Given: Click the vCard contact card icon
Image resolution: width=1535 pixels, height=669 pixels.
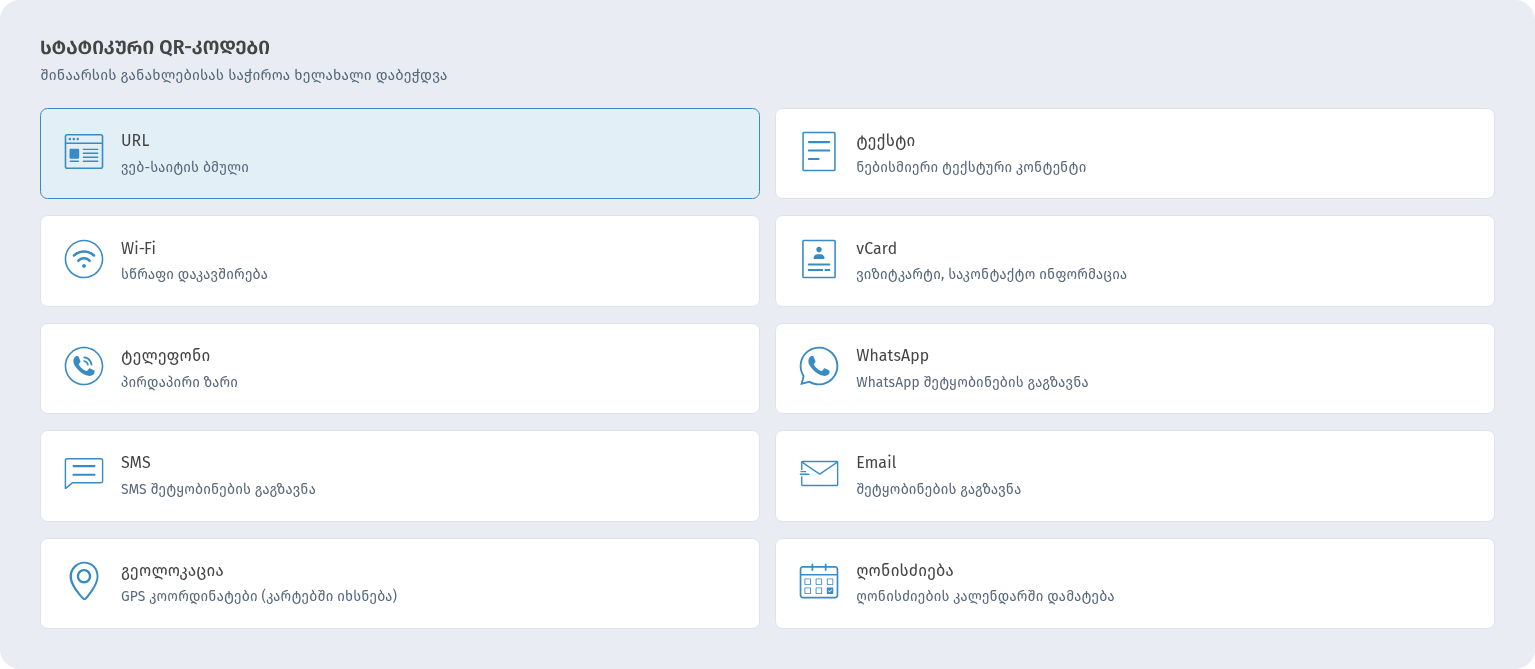Looking at the screenshot, I should coord(819,259).
